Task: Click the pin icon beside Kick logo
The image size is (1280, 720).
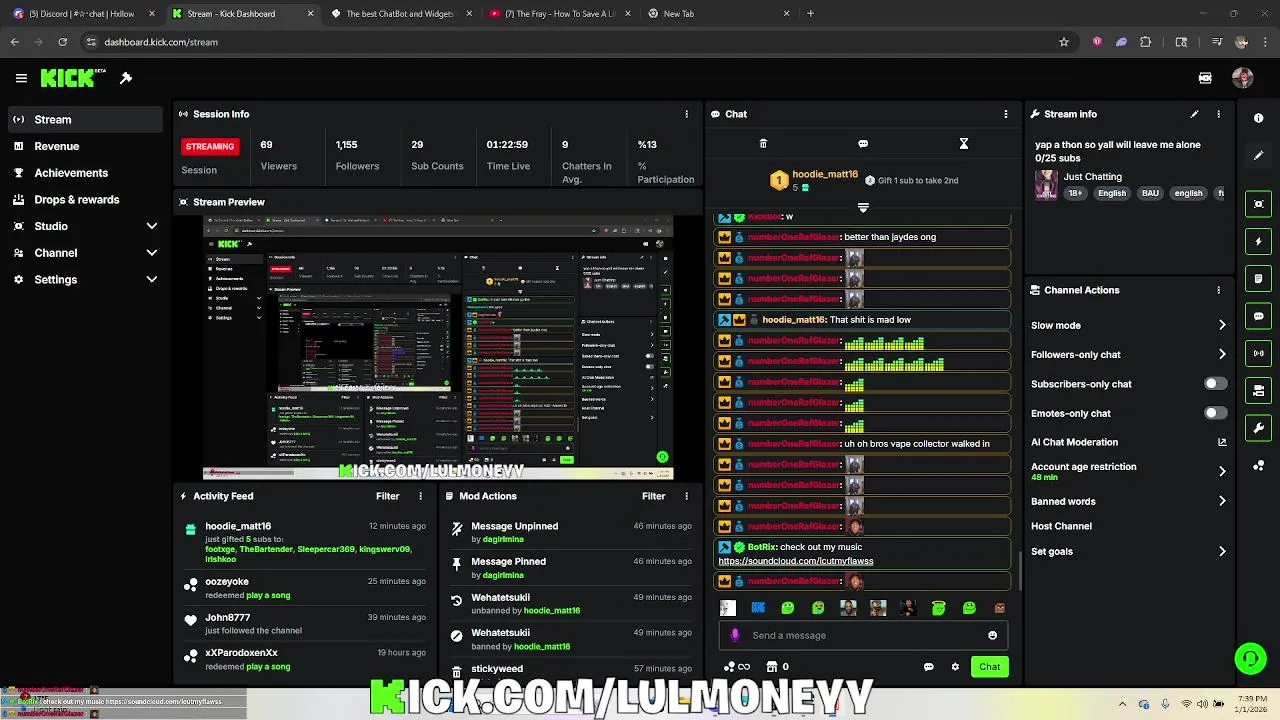Action: (x=126, y=78)
